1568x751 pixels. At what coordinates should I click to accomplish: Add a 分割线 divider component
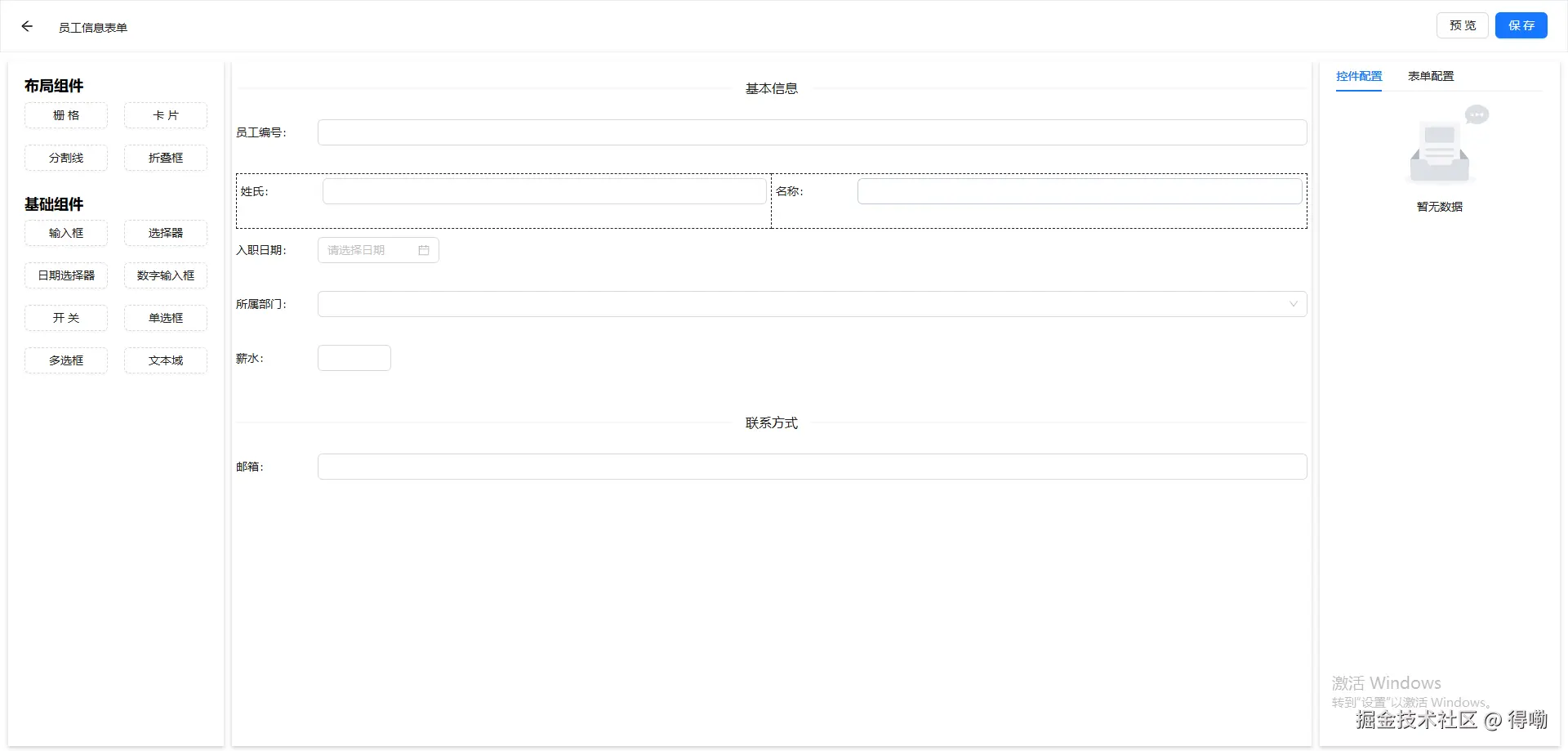point(66,158)
